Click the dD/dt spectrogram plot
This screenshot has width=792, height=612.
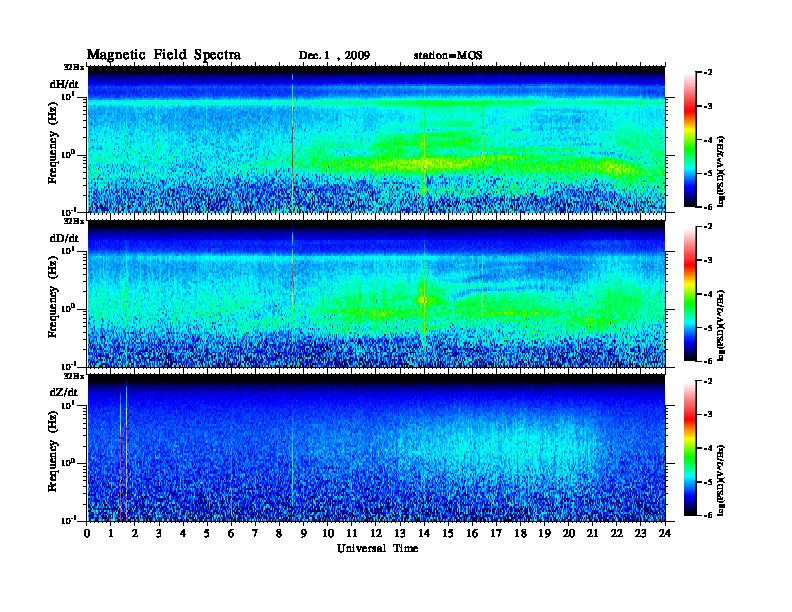[x=376, y=293]
